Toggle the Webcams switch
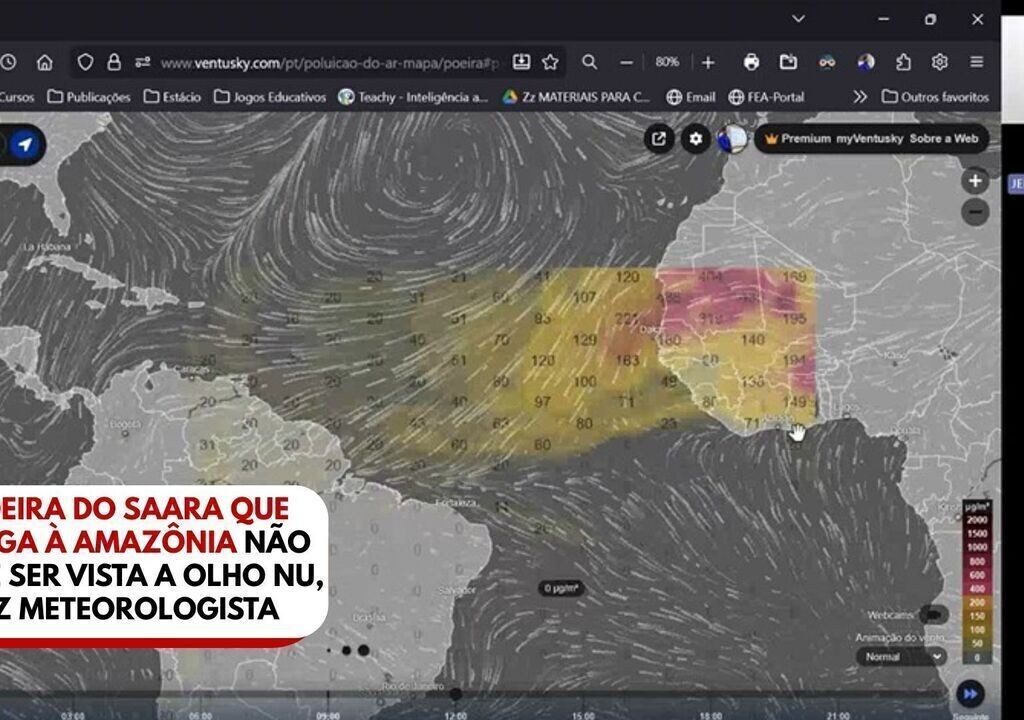 933,614
